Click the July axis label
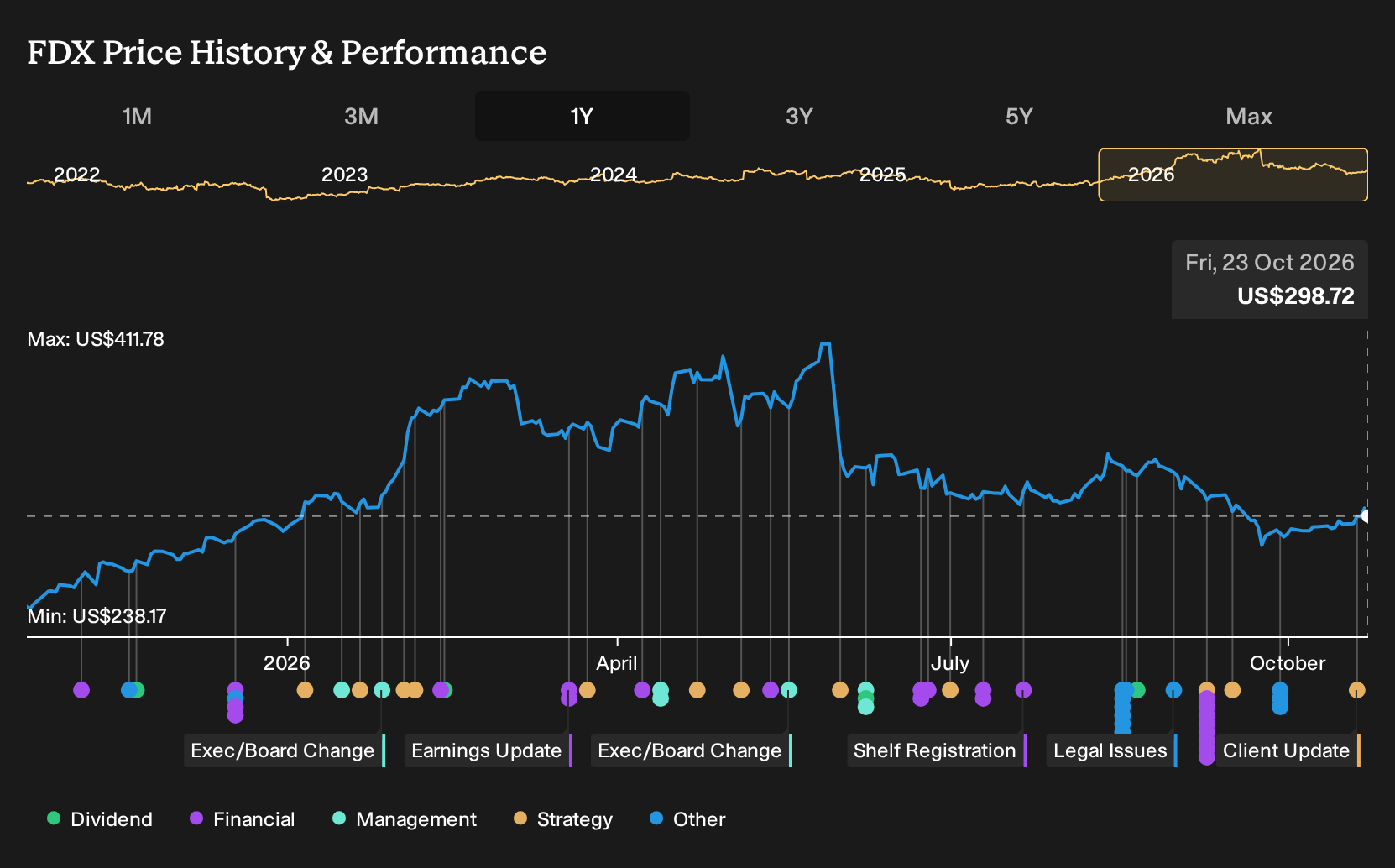This screenshot has height=868, width=1395. pos(950,663)
